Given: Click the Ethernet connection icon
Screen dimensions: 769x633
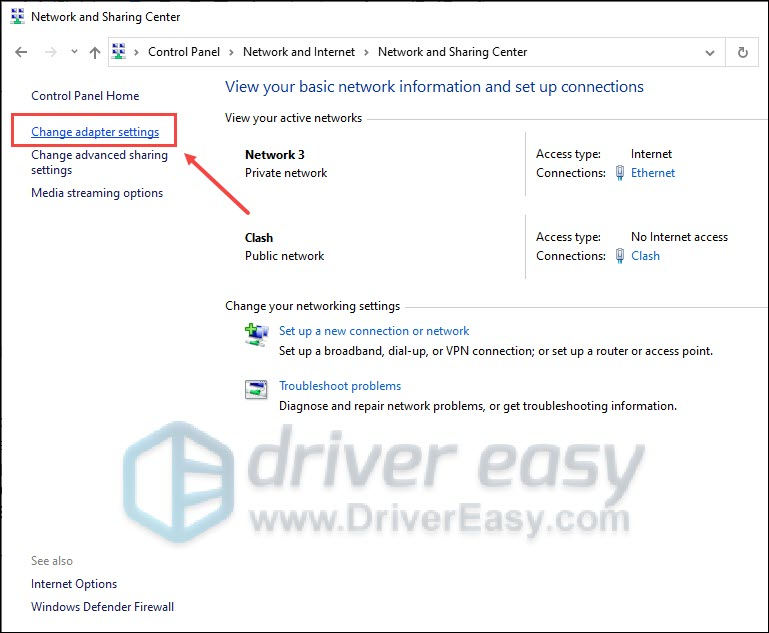Looking at the screenshot, I should click(x=620, y=173).
